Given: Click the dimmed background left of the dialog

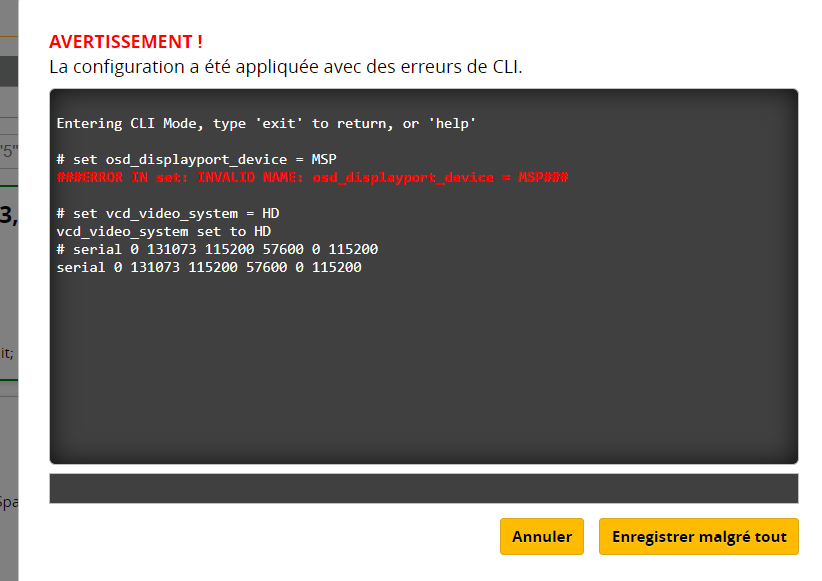Looking at the screenshot, I should coord(9,300).
